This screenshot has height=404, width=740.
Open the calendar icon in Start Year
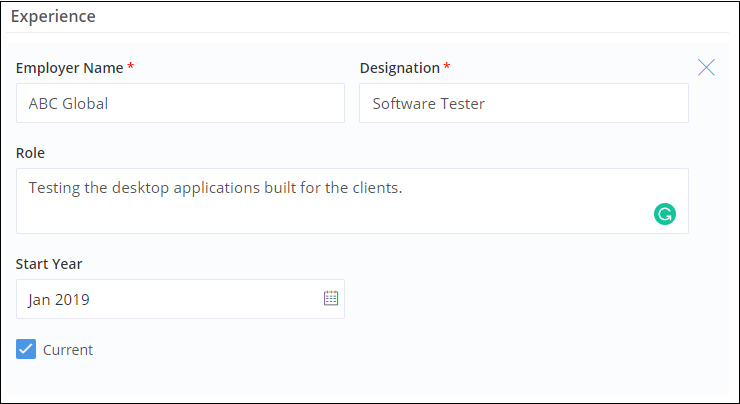tap(331, 298)
